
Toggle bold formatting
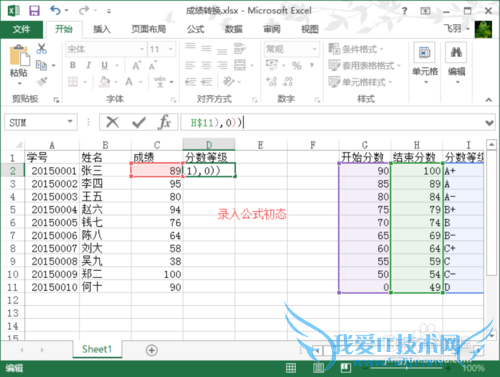point(73,65)
